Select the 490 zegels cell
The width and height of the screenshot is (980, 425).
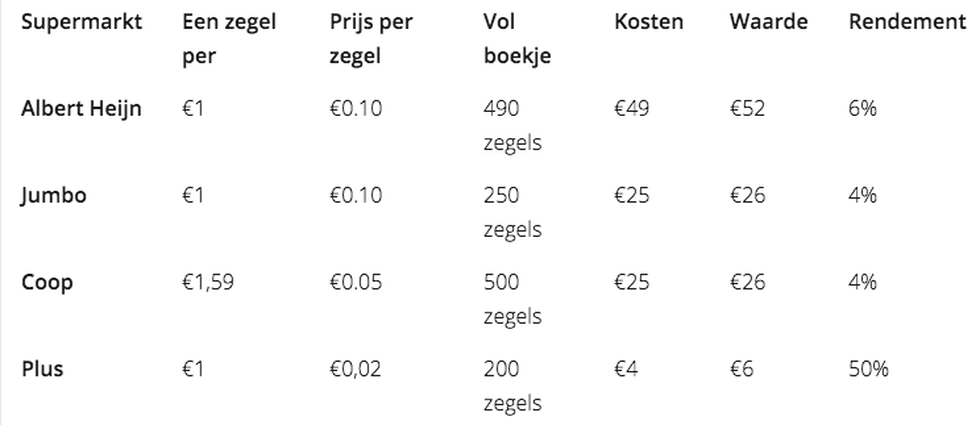pyautogui.click(x=512, y=126)
